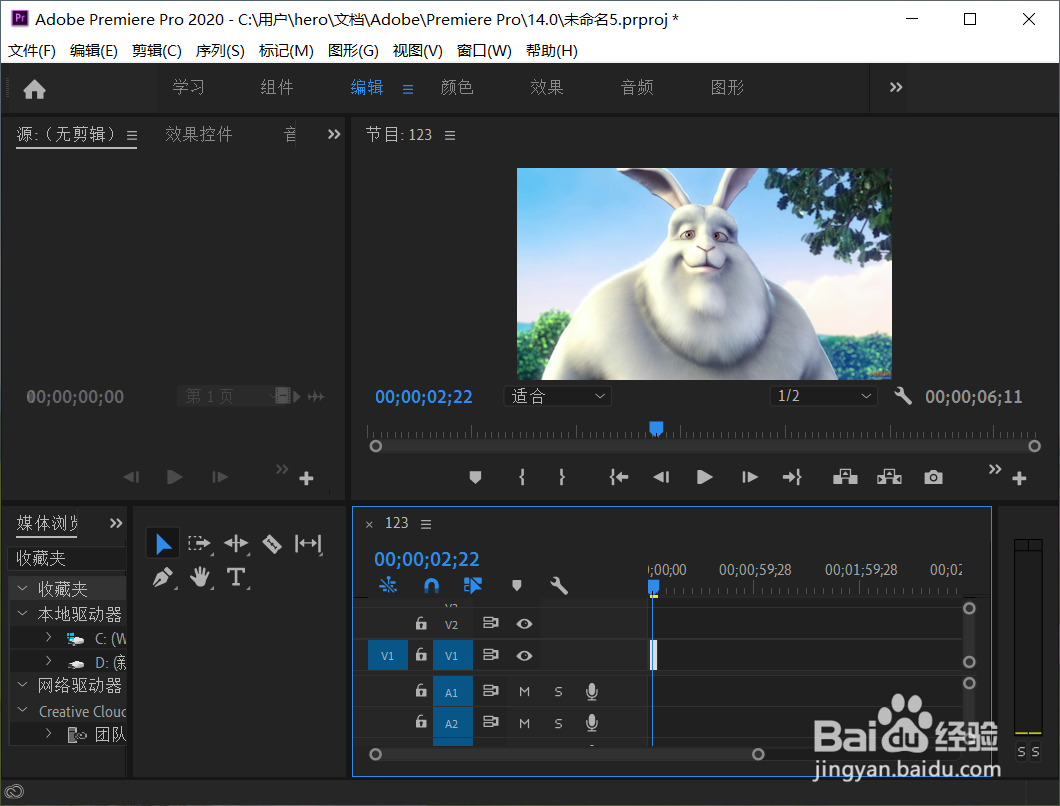Open the Program monitor button editor plus
Viewport: 1060px width, 806px height.
pos(1019,479)
